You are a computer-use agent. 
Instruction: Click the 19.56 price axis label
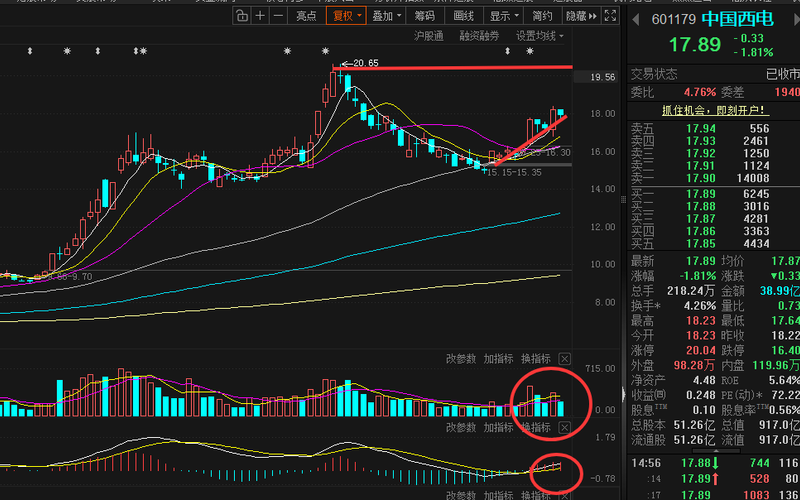tap(603, 77)
